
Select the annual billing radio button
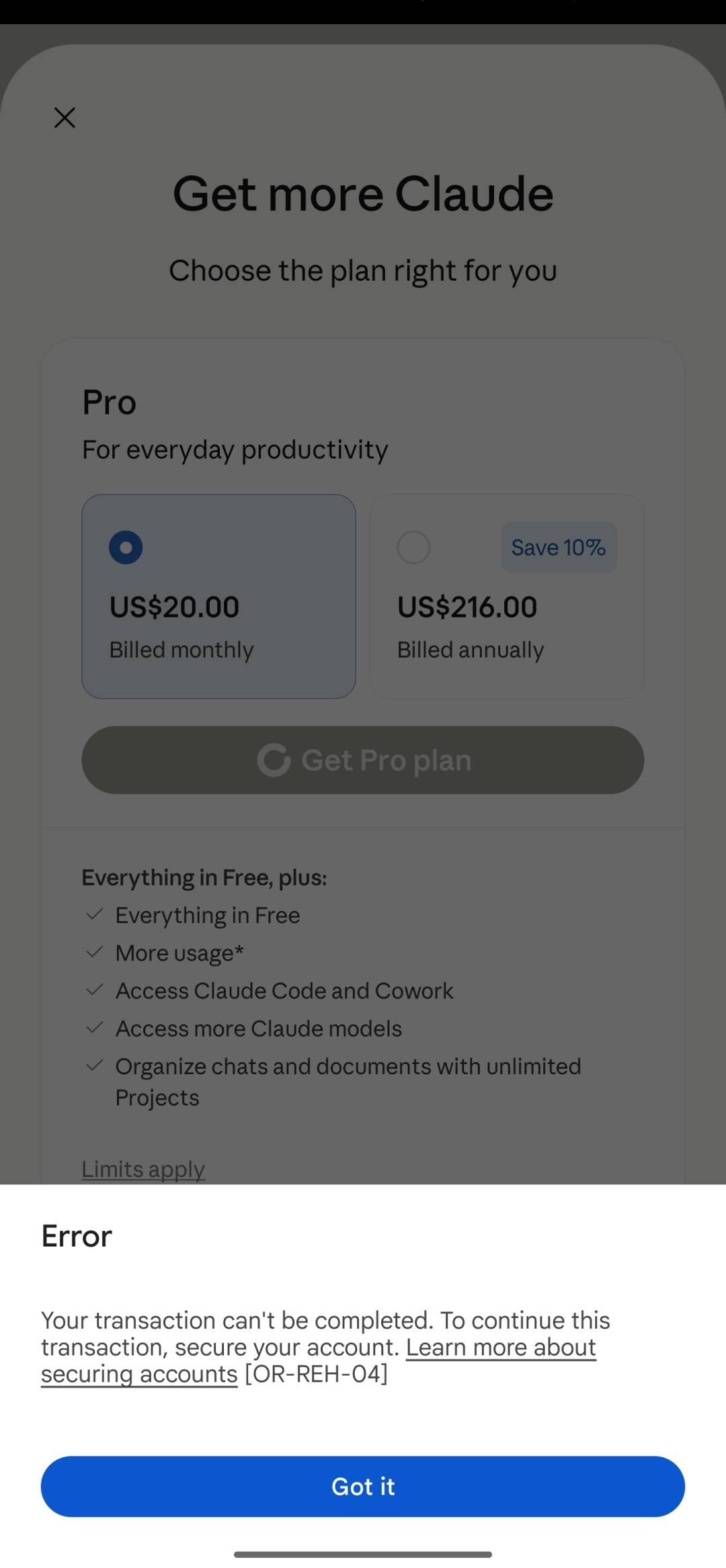413,547
